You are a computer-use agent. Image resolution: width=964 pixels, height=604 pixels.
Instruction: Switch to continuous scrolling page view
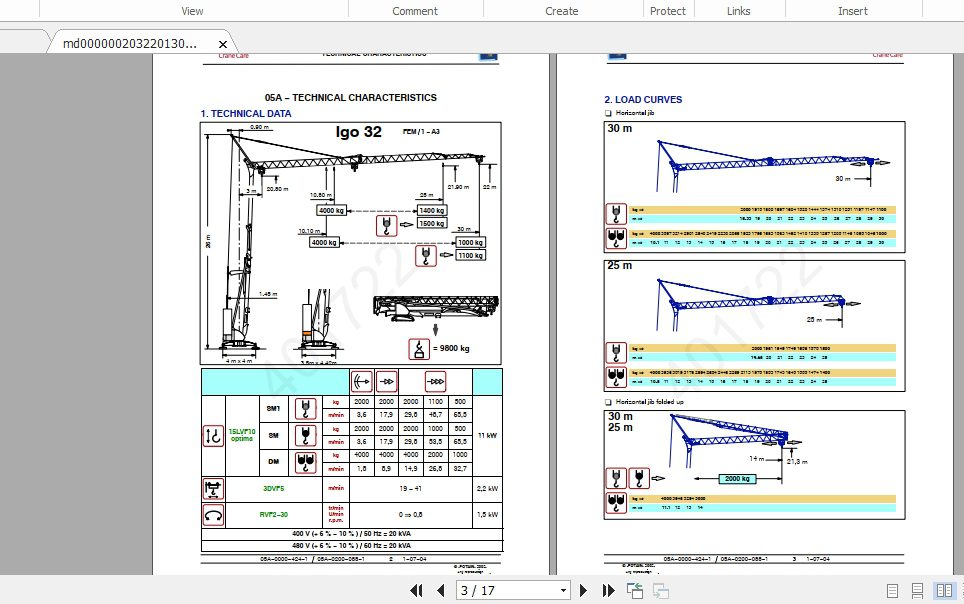917,590
